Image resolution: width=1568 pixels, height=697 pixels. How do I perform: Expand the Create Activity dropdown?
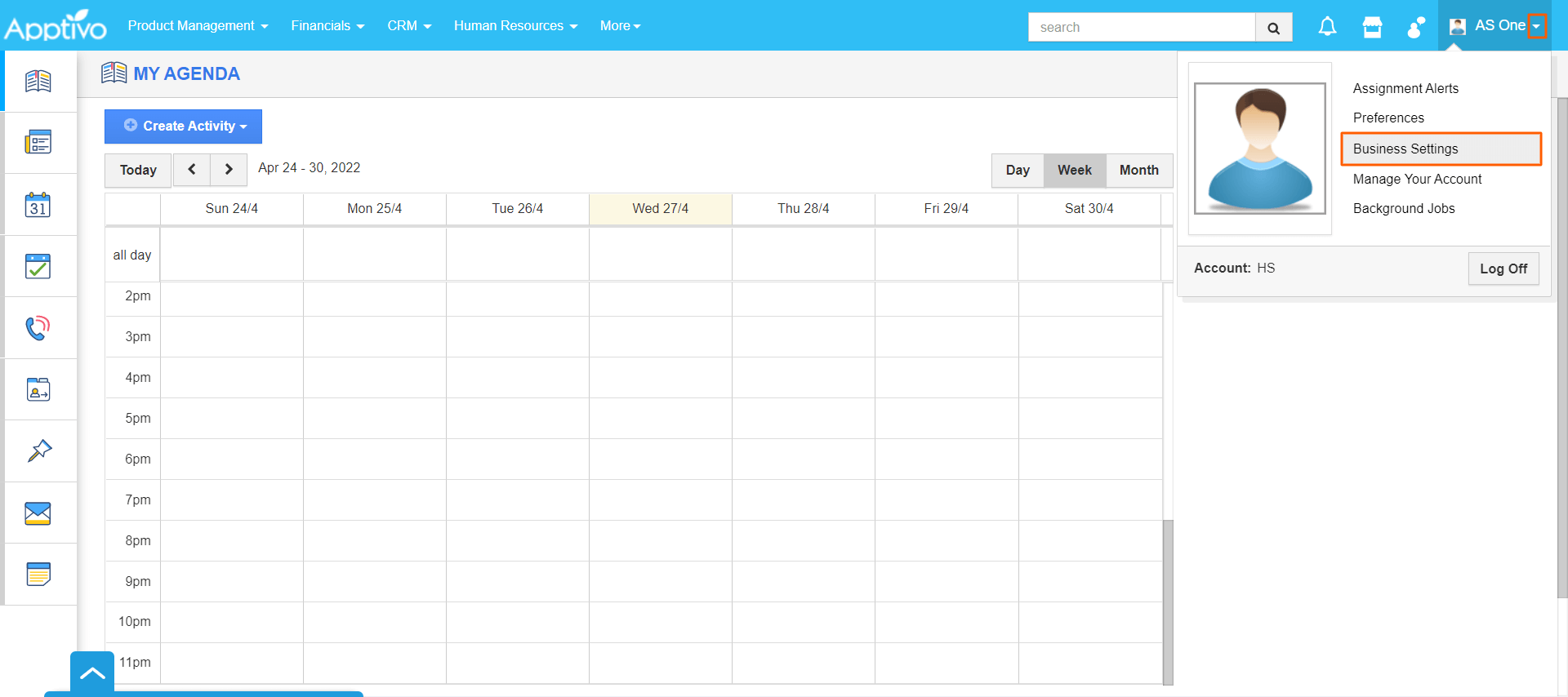tap(184, 127)
